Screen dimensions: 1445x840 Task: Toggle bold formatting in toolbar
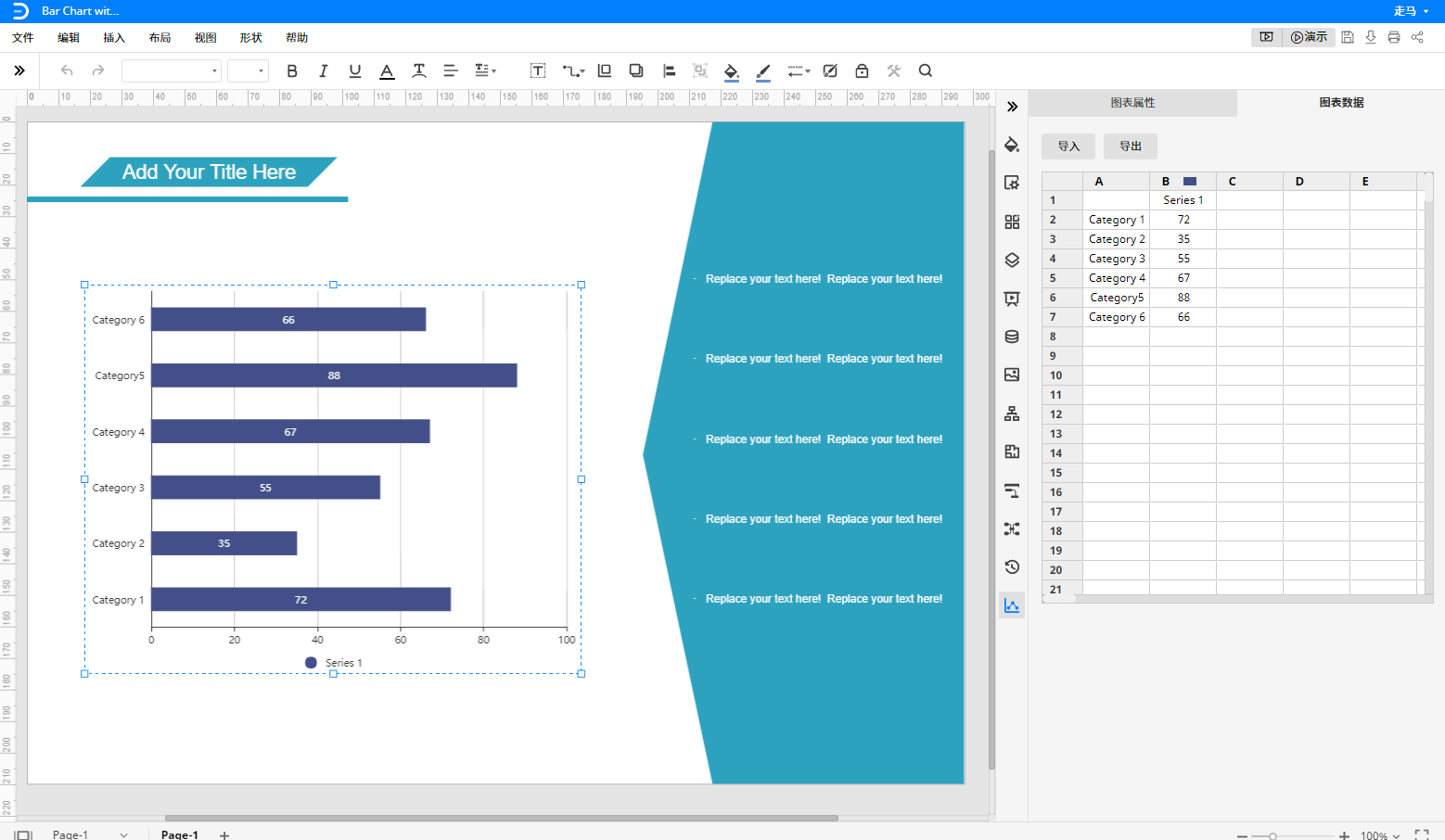(292, 71)
